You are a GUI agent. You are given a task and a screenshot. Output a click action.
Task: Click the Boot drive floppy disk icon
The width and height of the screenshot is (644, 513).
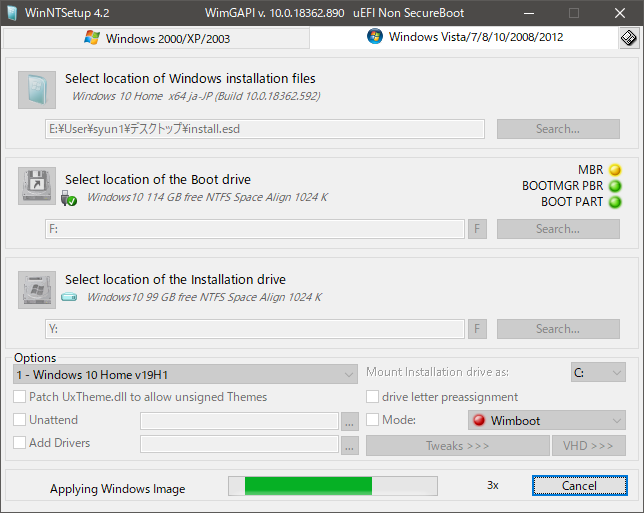[37, 186]
